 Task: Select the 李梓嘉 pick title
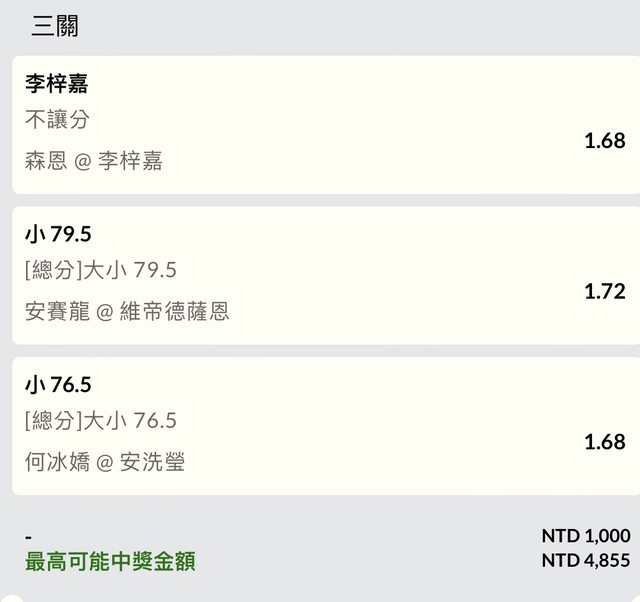pyautogui.click(x=57, y=83)
